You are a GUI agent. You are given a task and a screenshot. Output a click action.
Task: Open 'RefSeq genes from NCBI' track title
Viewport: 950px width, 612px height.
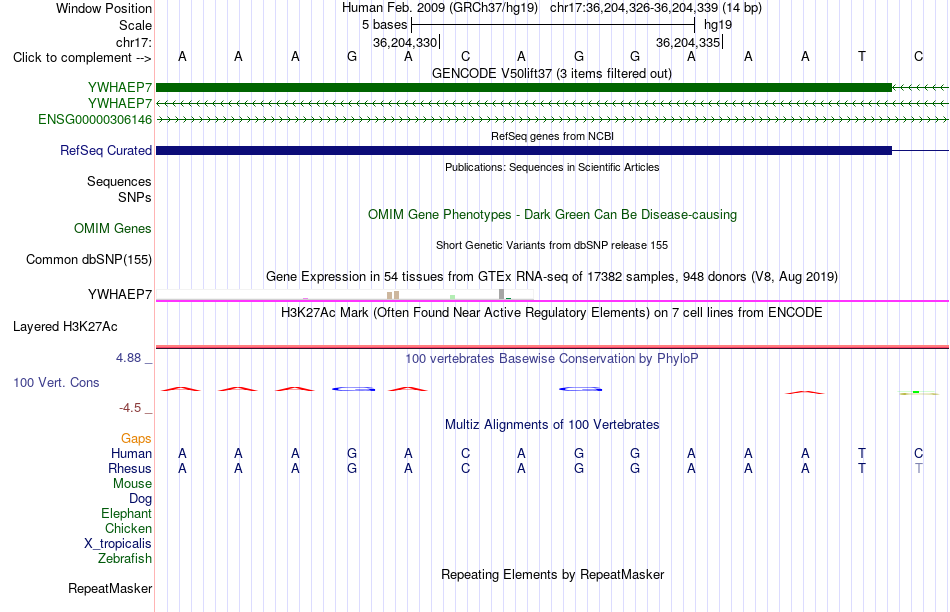[x=552, y=136]
